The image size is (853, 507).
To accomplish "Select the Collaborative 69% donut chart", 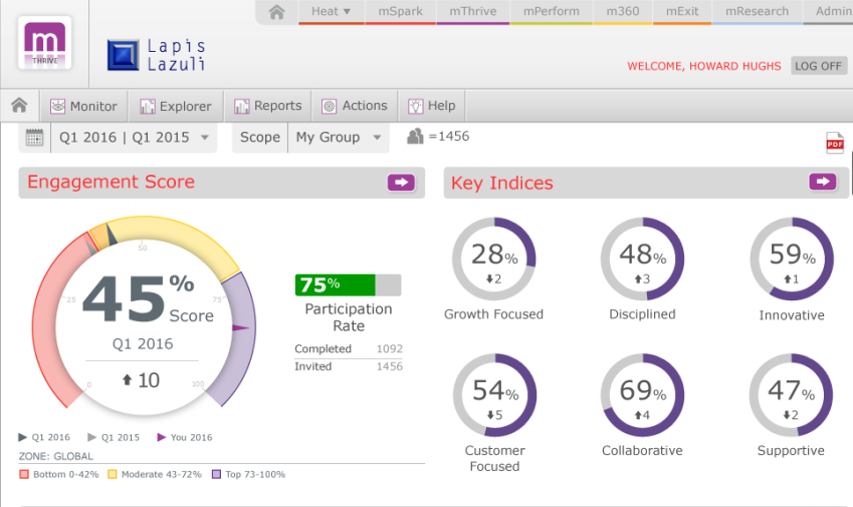I will pos(642,395).
